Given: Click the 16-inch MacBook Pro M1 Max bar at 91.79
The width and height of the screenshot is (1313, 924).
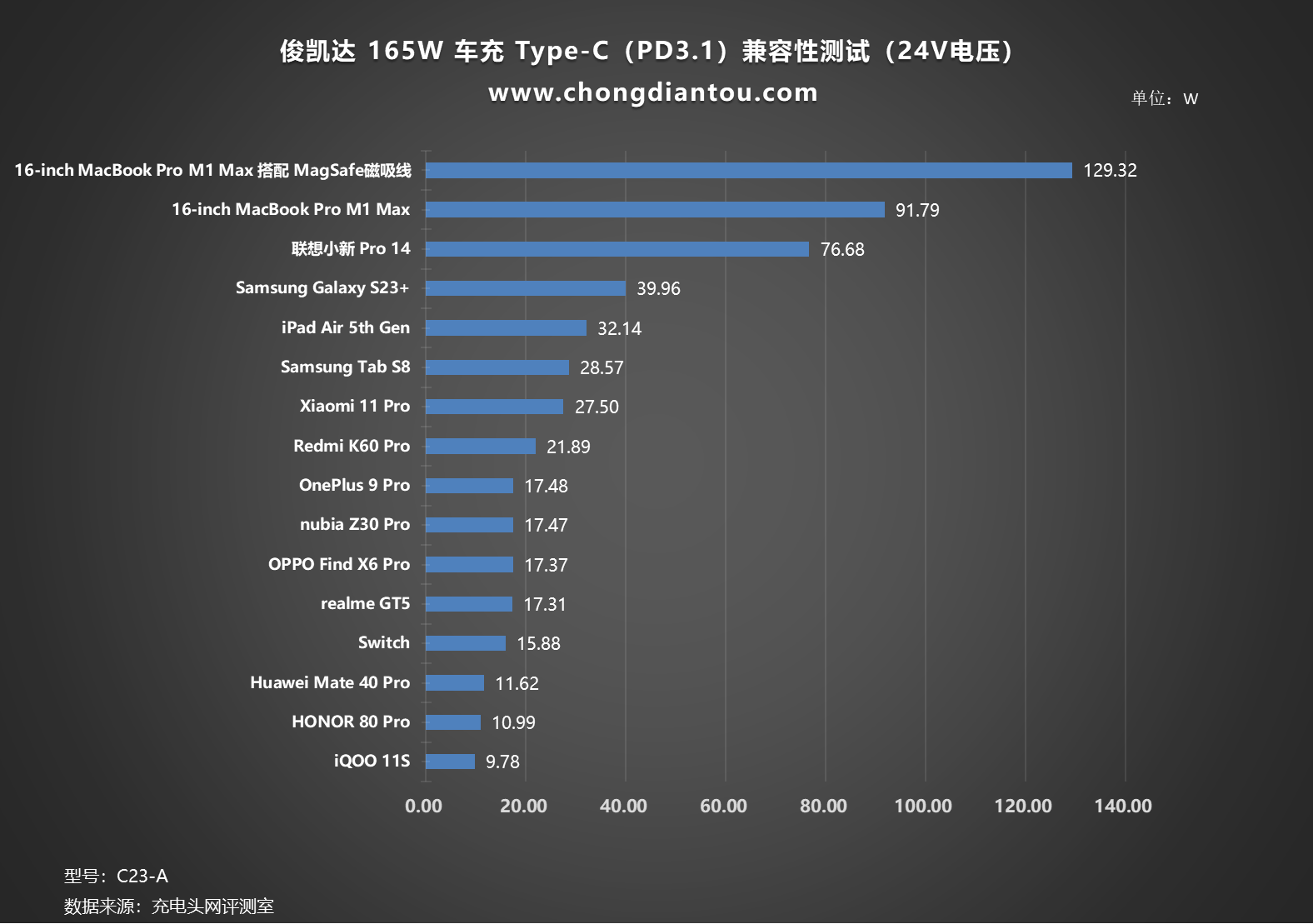Looking at the screenshot, I should click(x=655, y=210).
